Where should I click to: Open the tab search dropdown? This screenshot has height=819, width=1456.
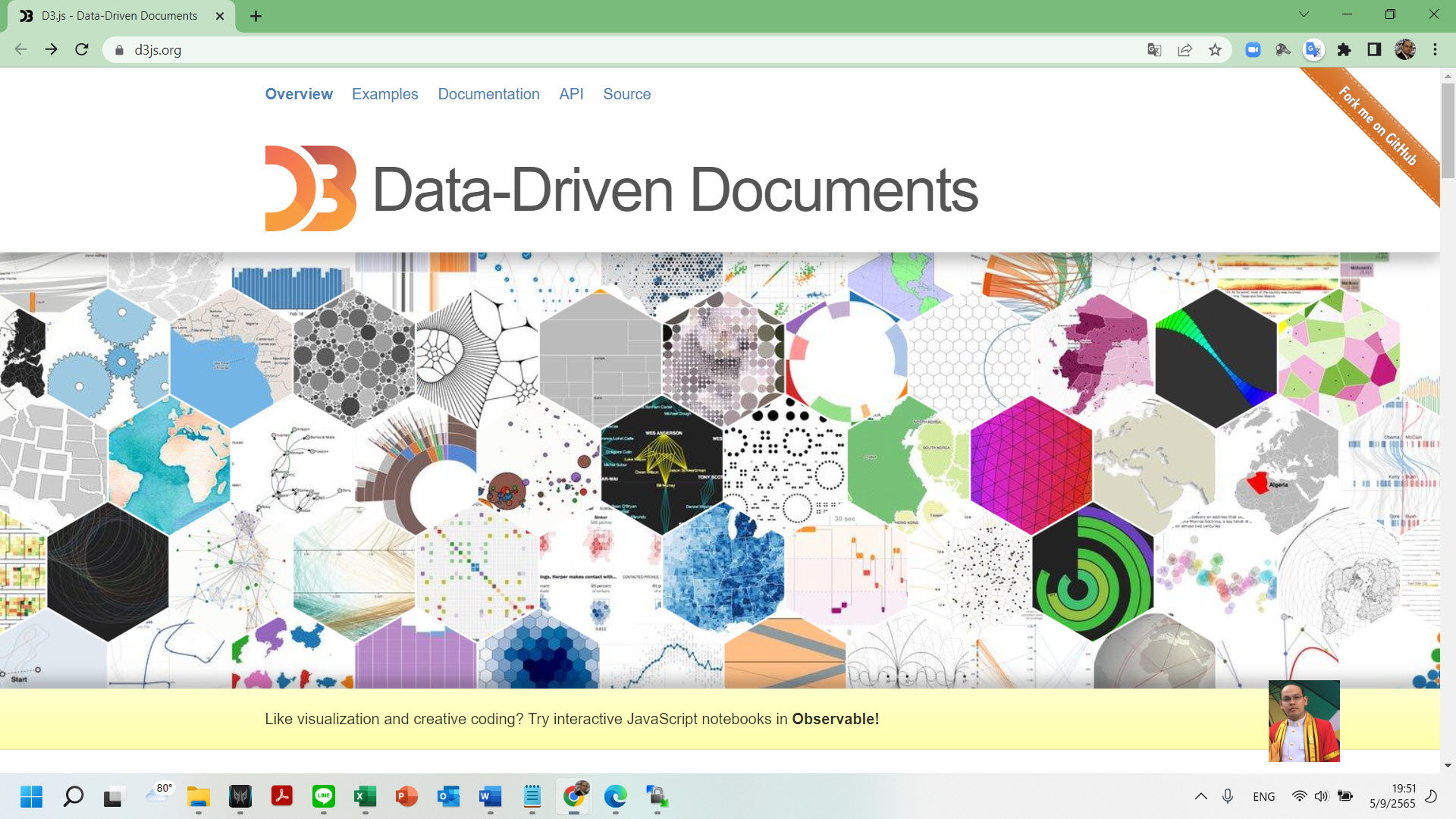(x=1304, y=14)
